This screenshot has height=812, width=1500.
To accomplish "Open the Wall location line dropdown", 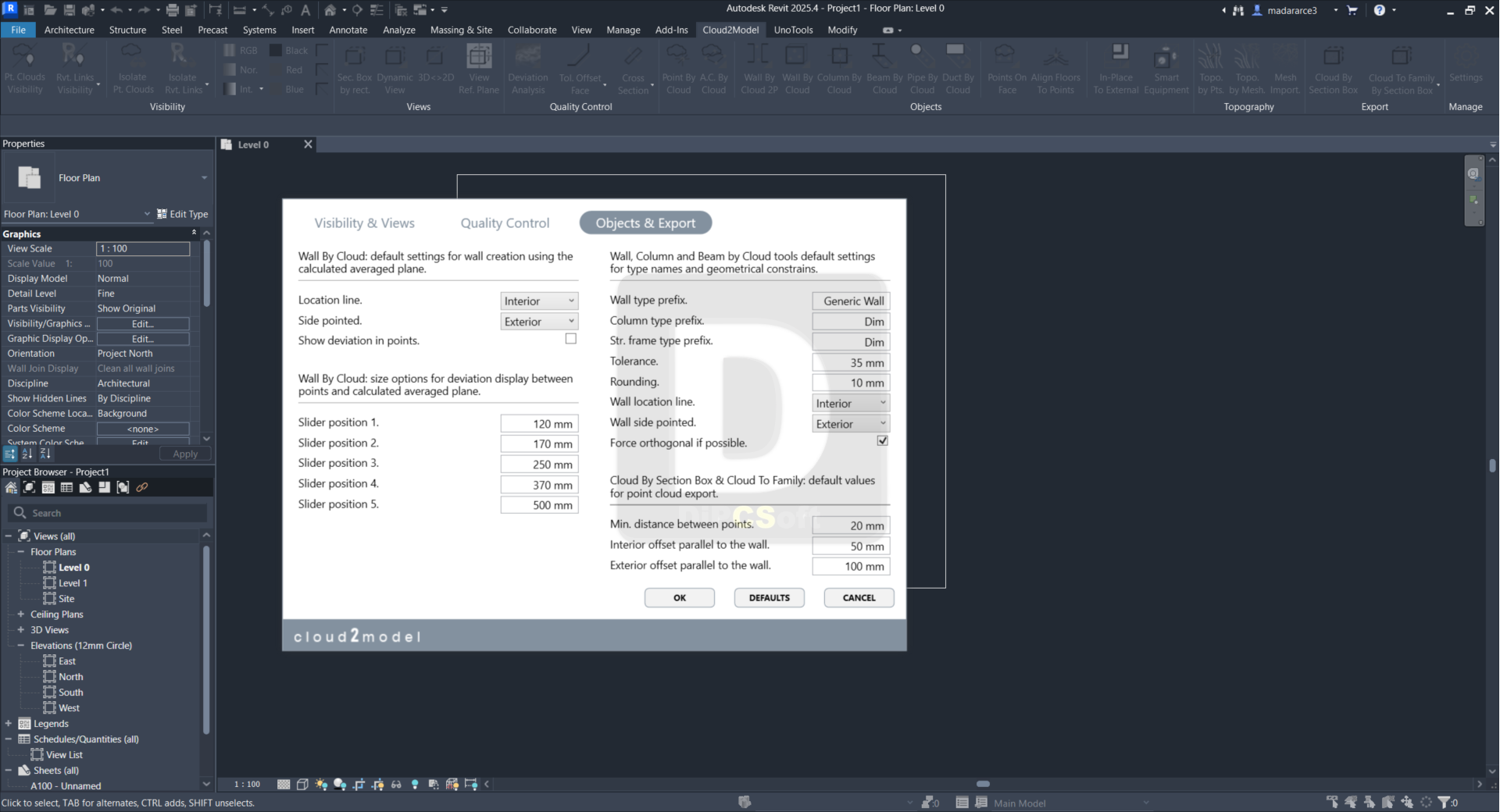I will pyautogui.click(x=851, y=403).
